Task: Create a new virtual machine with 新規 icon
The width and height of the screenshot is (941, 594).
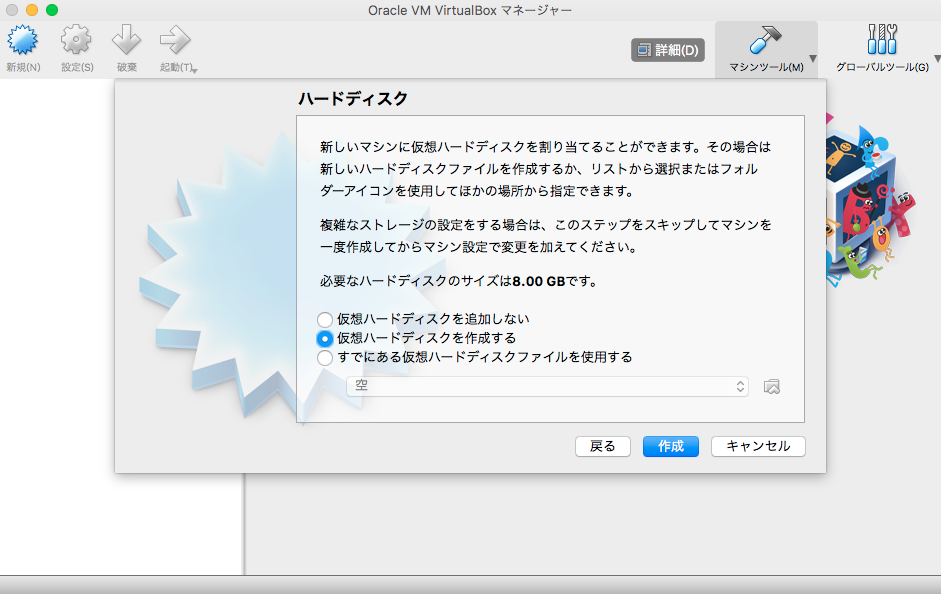Action: (21, 42)
